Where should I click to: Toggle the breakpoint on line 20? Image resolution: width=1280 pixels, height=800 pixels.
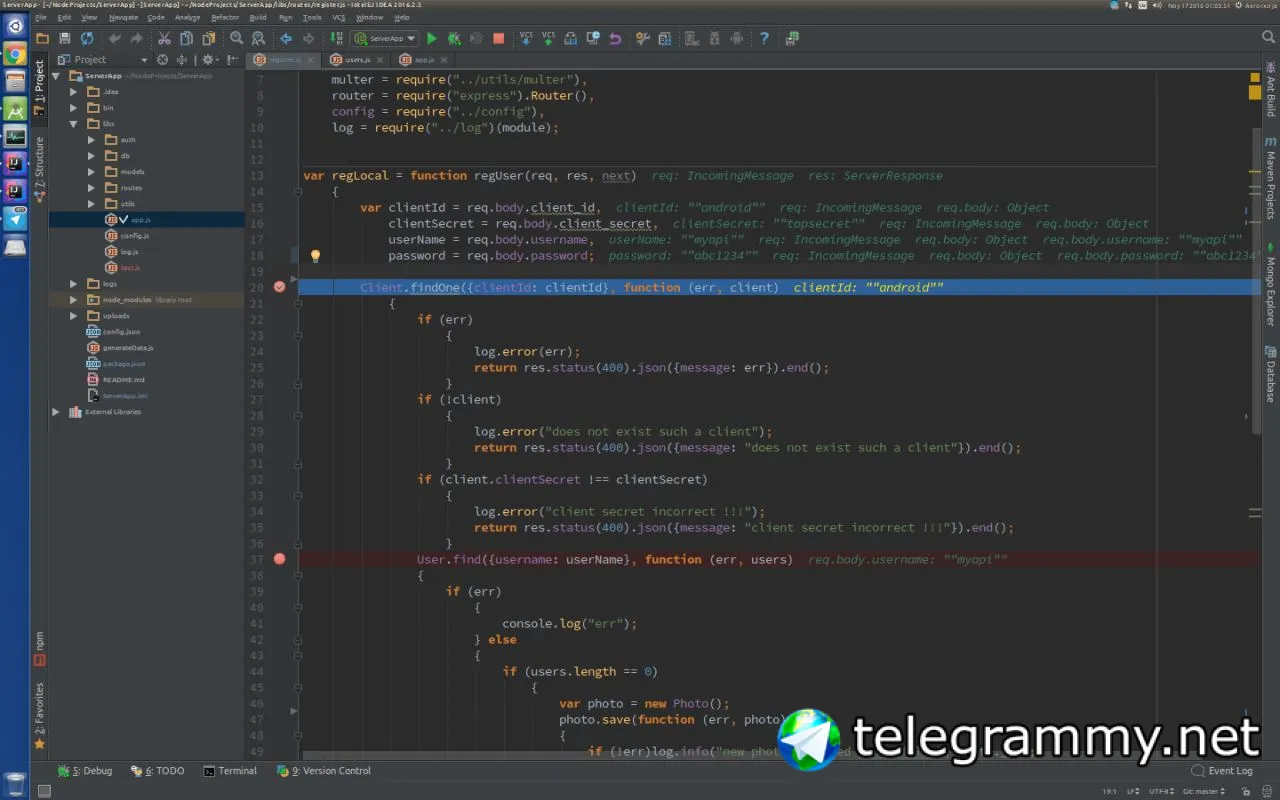pos(280,287)
